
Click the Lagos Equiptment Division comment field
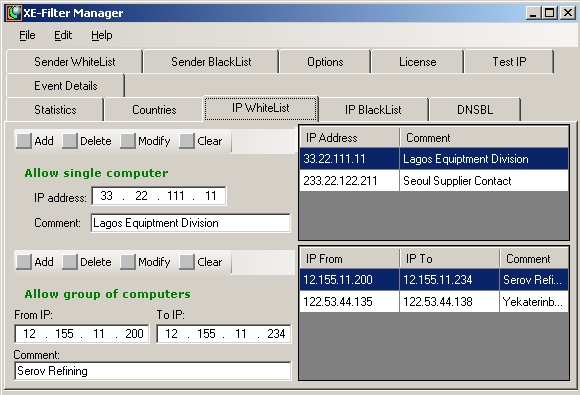click(190, 223)
